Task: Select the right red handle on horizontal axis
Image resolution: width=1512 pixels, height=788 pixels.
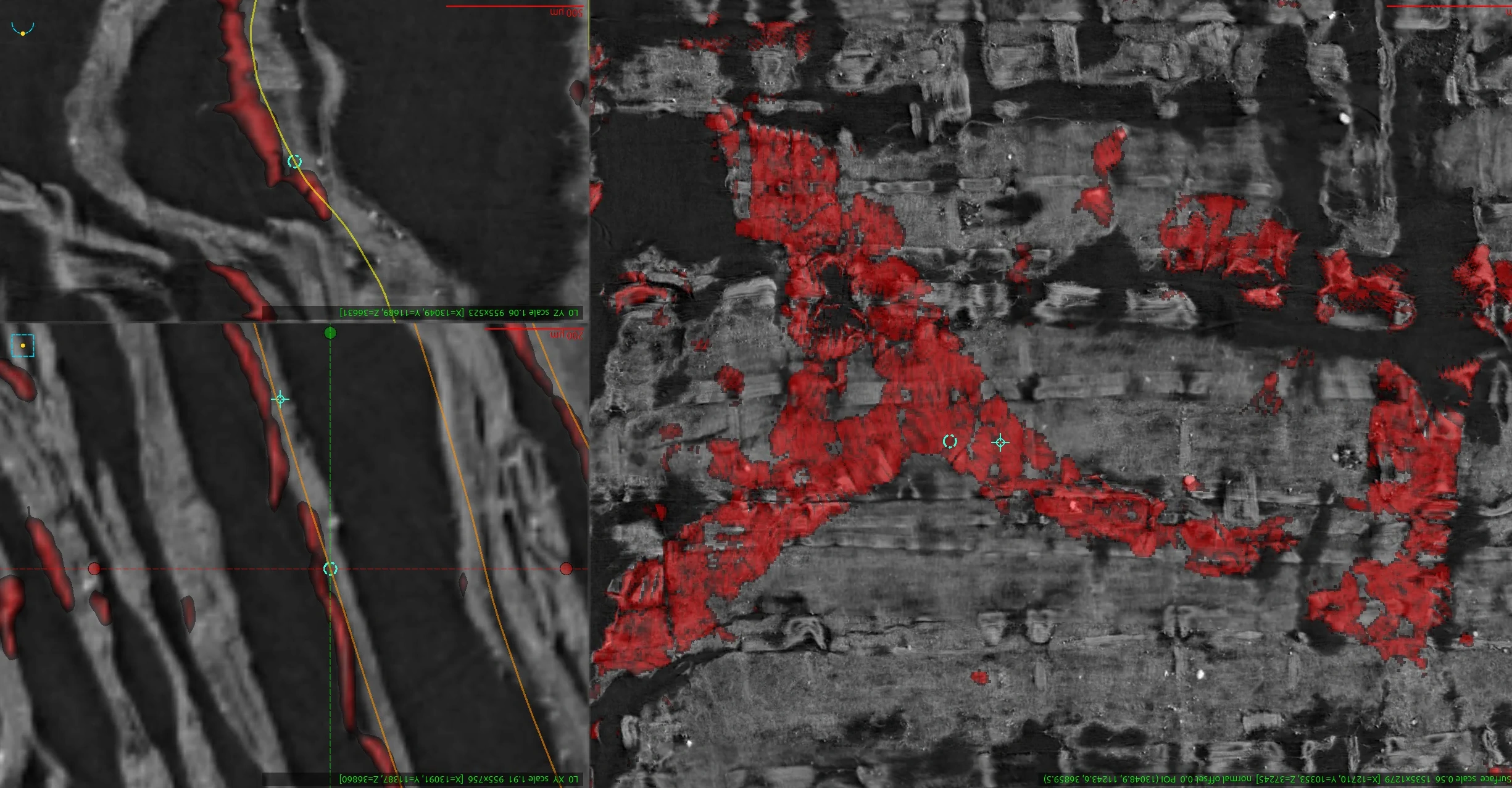Action: (x=566, y=568)
